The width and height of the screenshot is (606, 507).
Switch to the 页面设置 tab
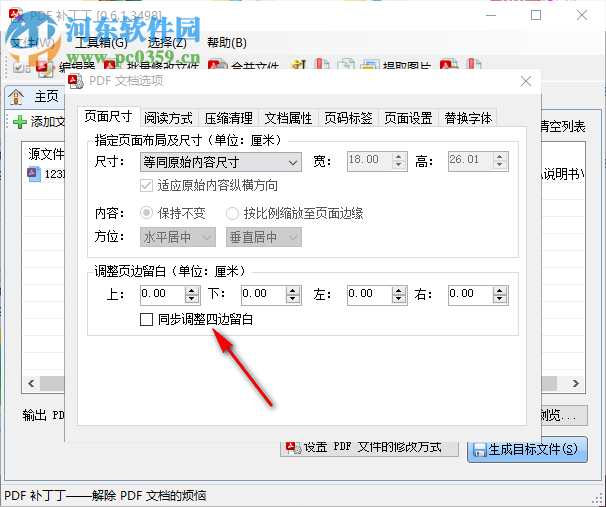click(408, 118)
